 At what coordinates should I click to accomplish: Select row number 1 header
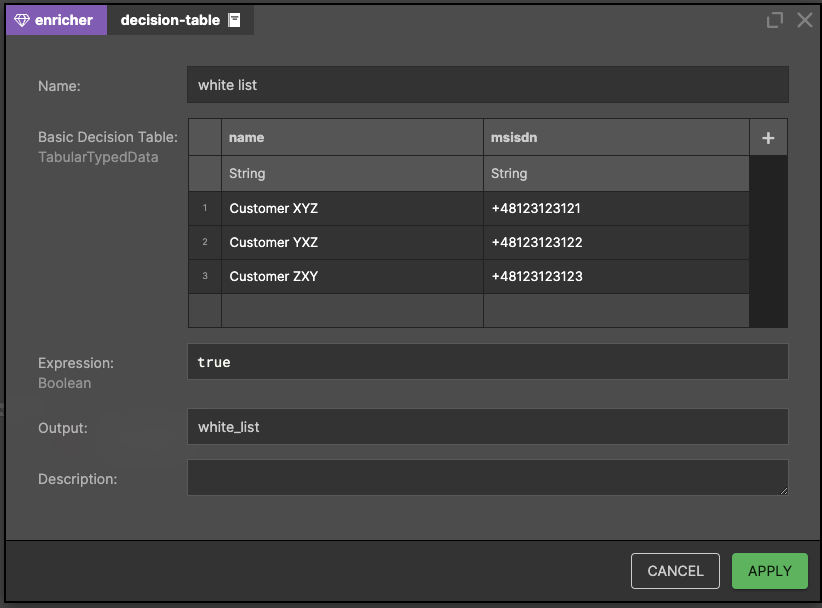point(205,209)
